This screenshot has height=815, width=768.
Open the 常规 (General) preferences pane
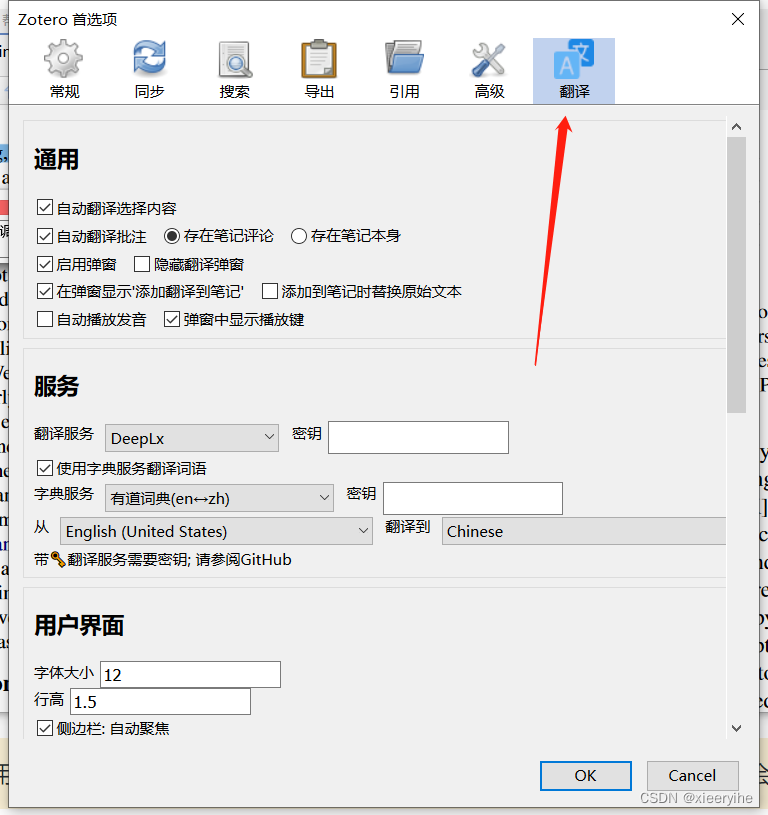(64, 70)
